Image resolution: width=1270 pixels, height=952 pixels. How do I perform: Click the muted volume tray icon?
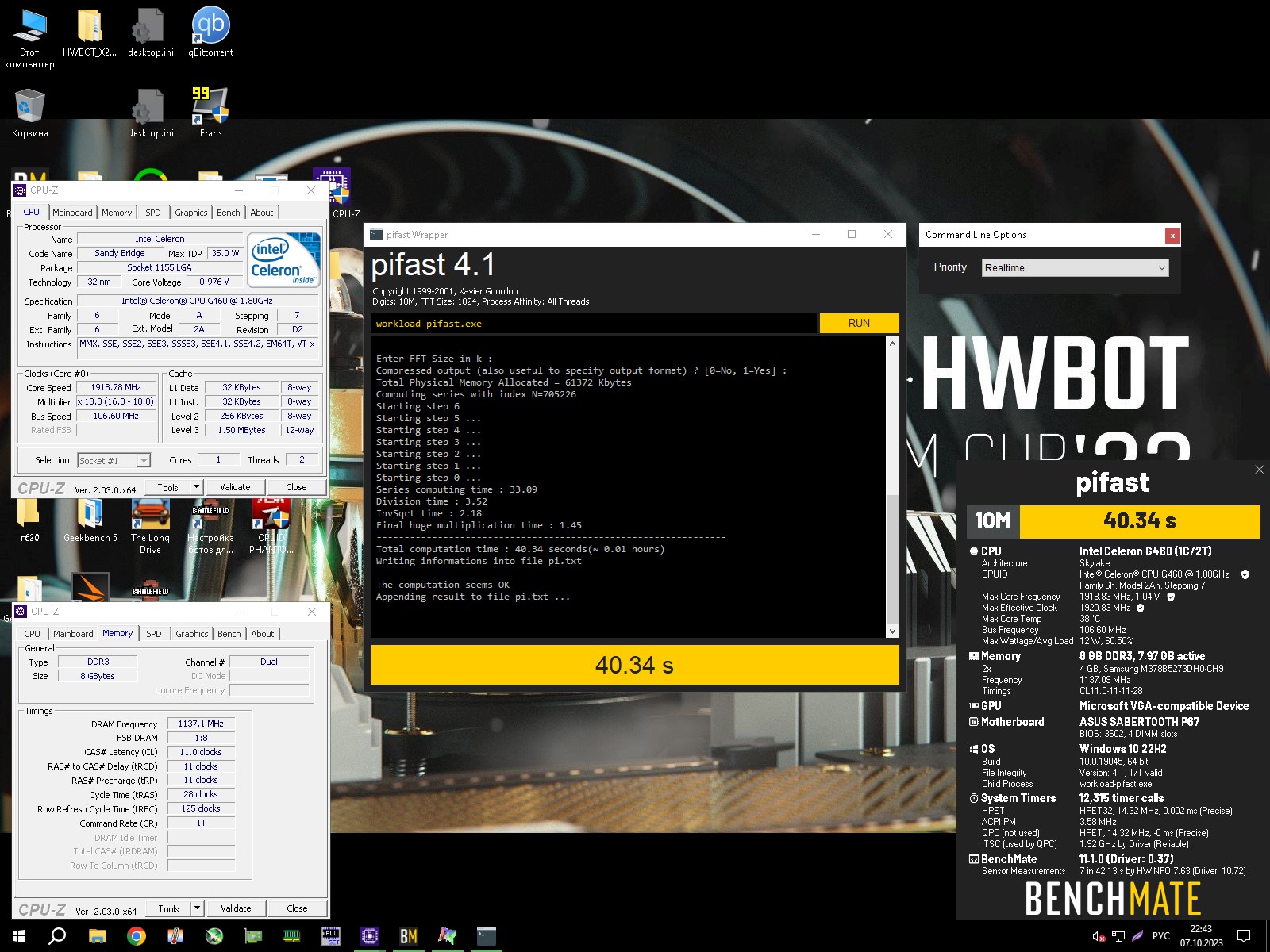1099,936
